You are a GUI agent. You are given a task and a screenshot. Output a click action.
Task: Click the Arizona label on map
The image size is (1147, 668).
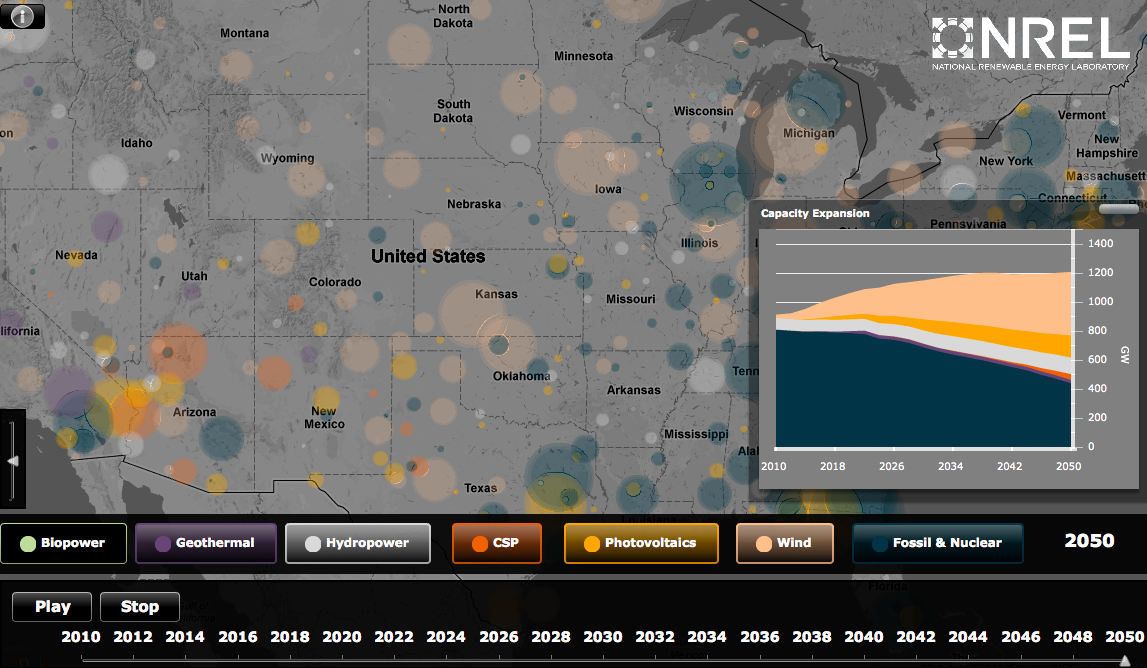[x=194, y=412]
